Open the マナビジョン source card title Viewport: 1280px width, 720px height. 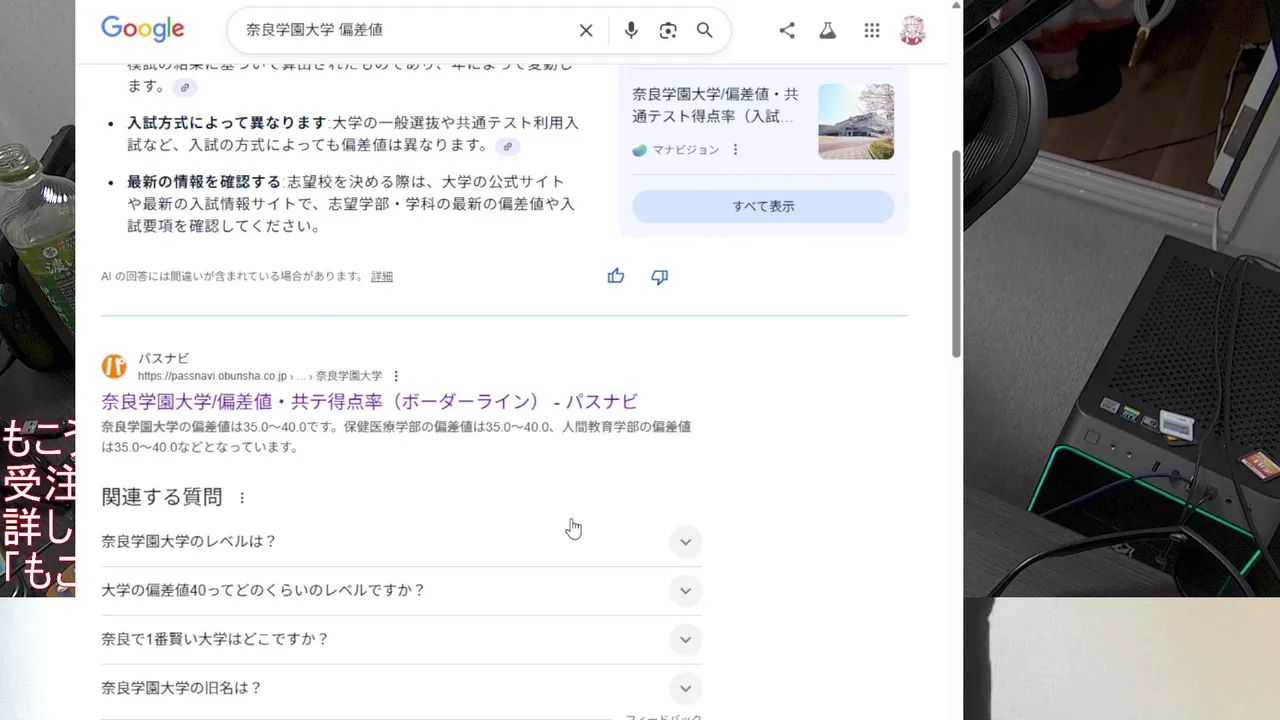[x=716, y=105]
